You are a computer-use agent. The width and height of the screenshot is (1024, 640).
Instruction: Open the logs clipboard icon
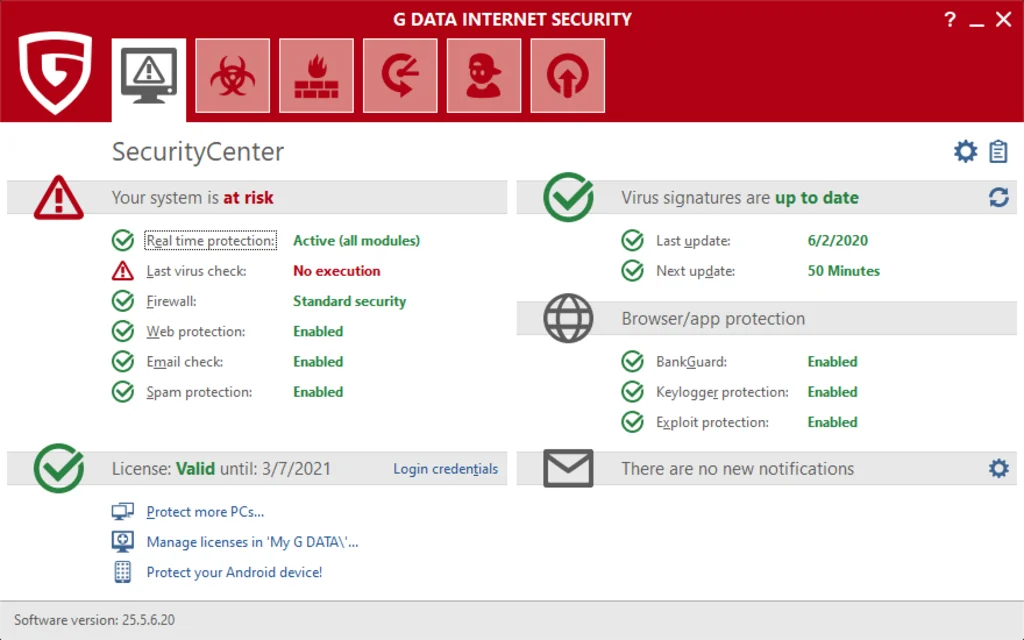tap(998, 151)
